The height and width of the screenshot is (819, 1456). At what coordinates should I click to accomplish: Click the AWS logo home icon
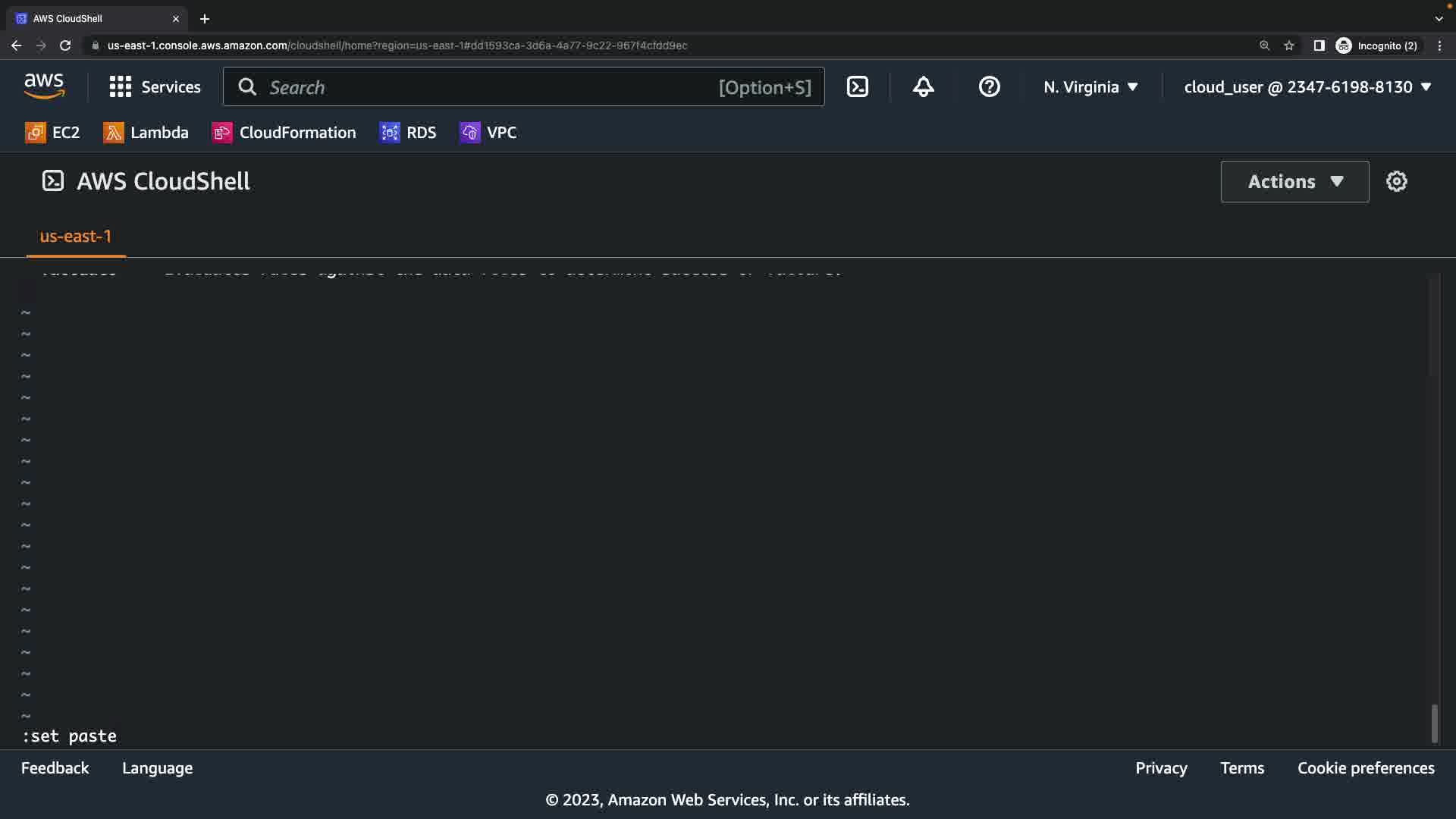pos(44,86)
